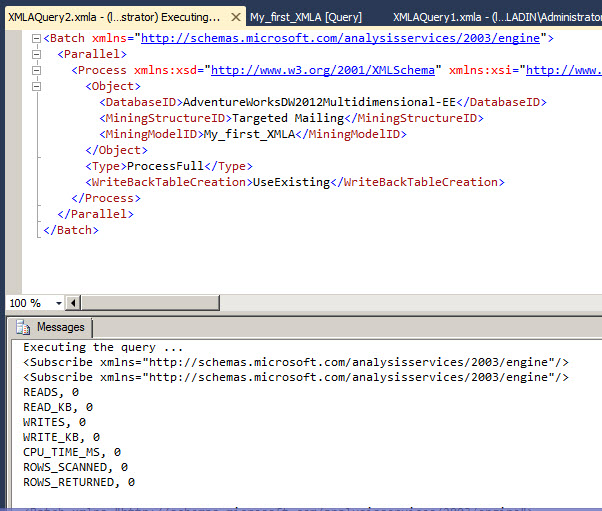Click the closing </Process> tag
The height and width of the screenshot is (511, 602).
point(106,198)
